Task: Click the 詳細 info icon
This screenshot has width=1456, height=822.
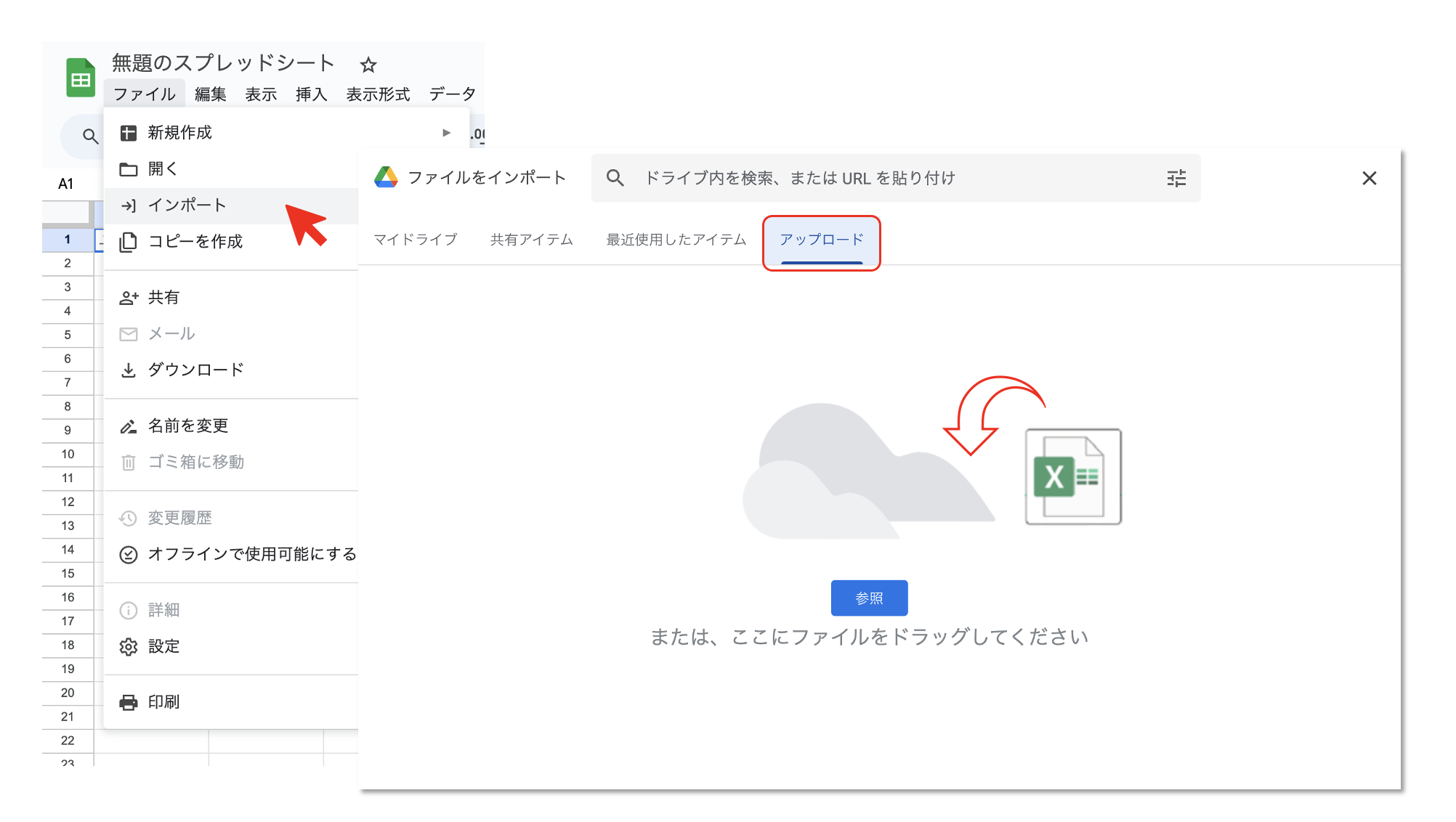Action: click(129, 611)
